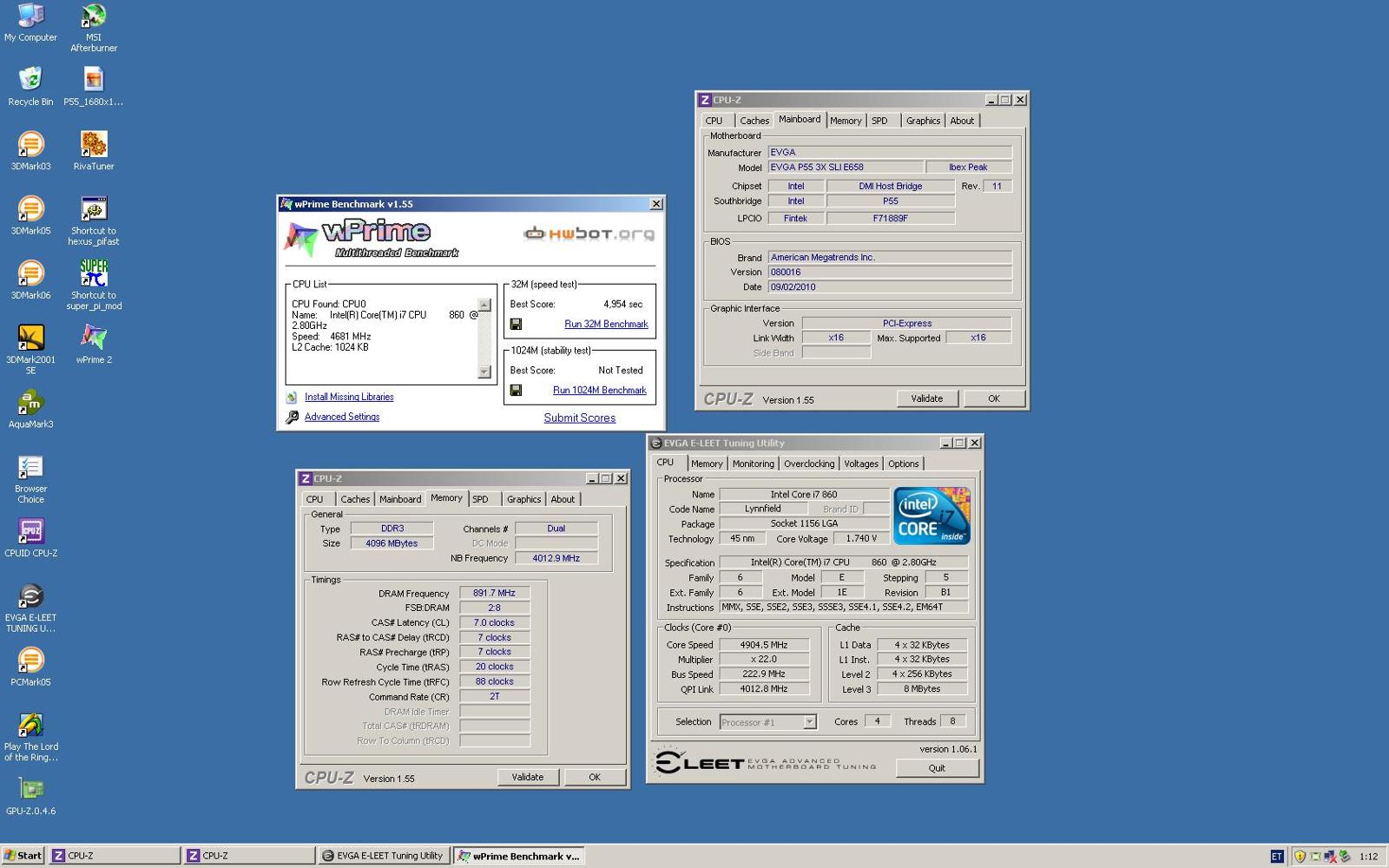Click the Submit Scores link
1389x868 pixels.
pos(580,418)
